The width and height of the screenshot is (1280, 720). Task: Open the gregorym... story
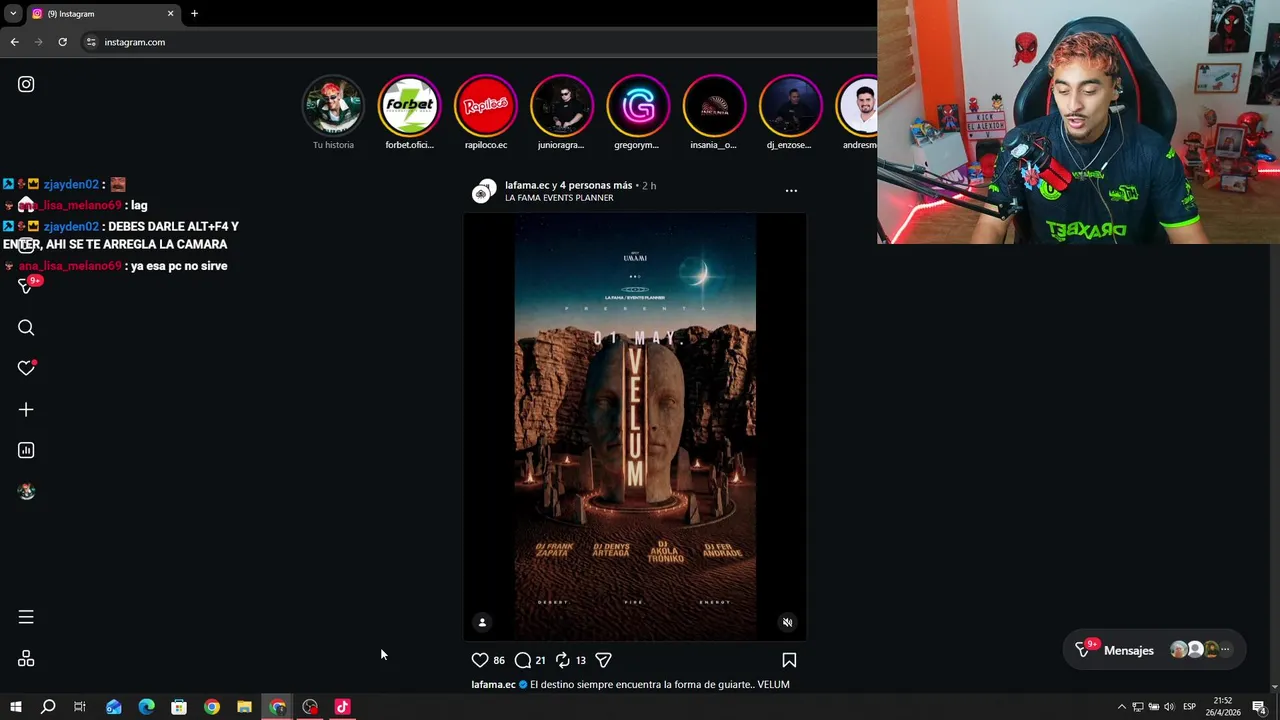click(637, 112)
